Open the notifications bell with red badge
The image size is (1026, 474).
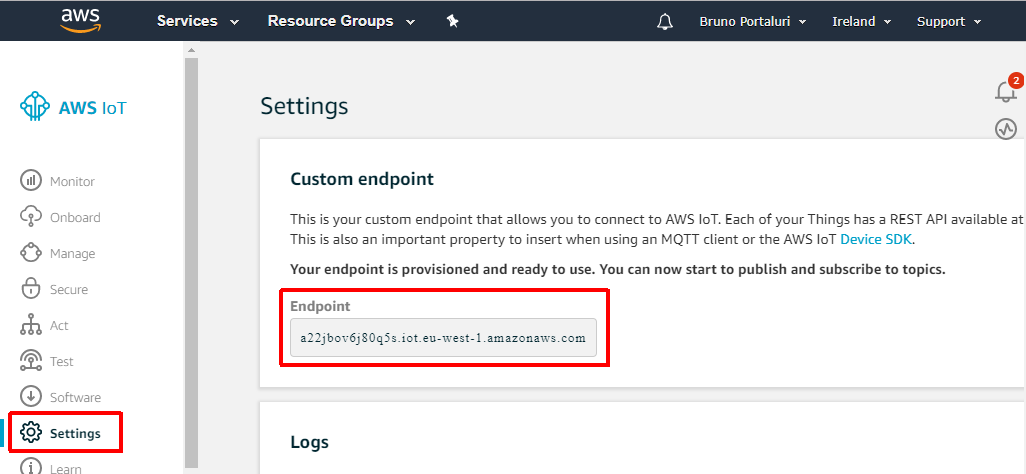click(x=1007, y=91)
